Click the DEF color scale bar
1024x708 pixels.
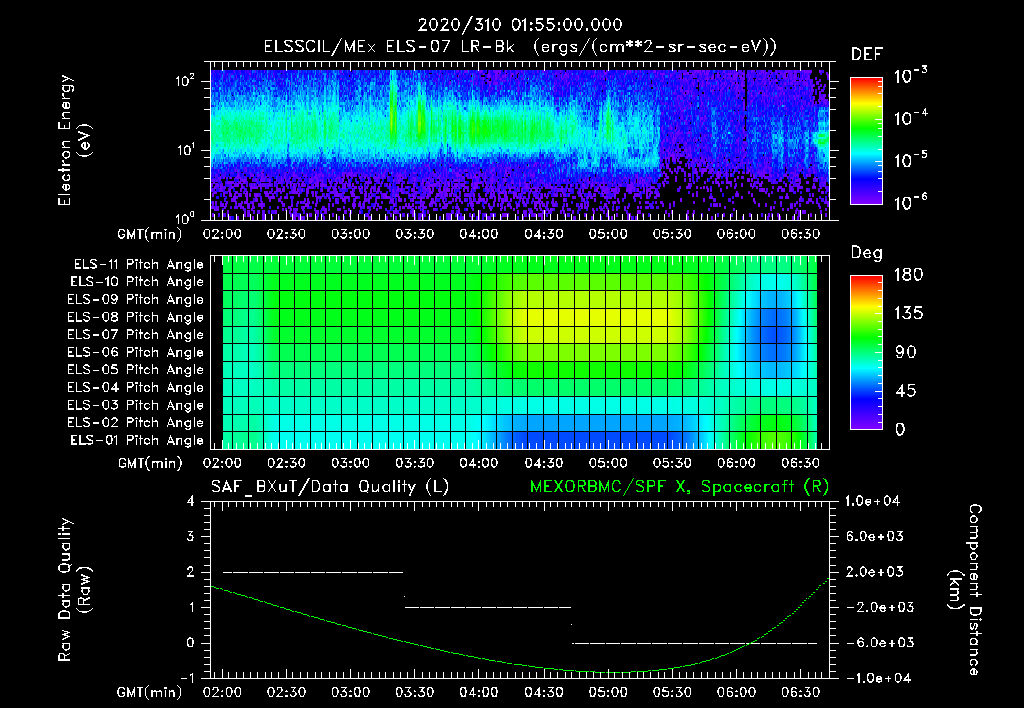tap(866, 141)
